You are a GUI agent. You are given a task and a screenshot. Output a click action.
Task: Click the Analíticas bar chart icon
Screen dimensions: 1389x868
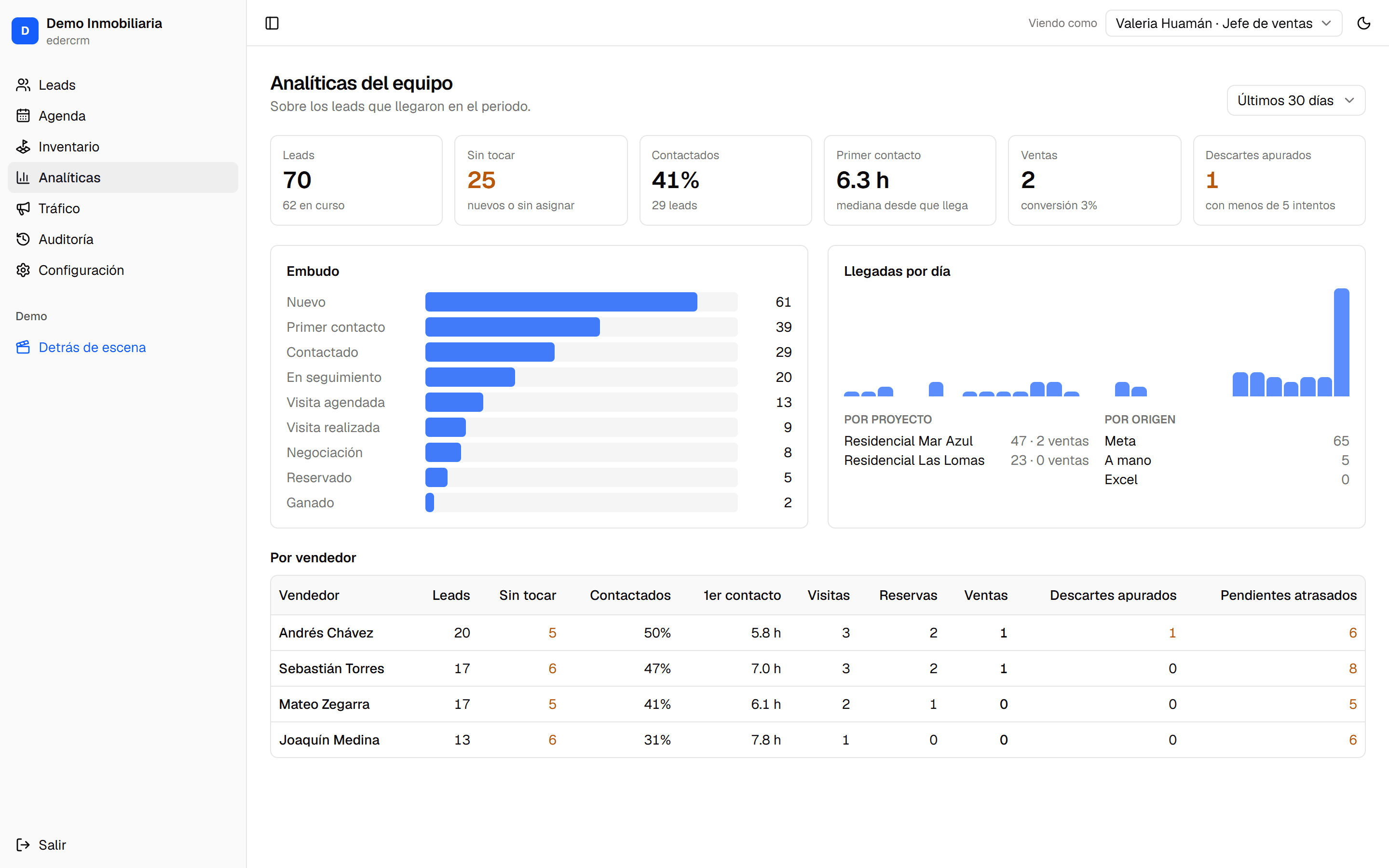coord(23,177)
